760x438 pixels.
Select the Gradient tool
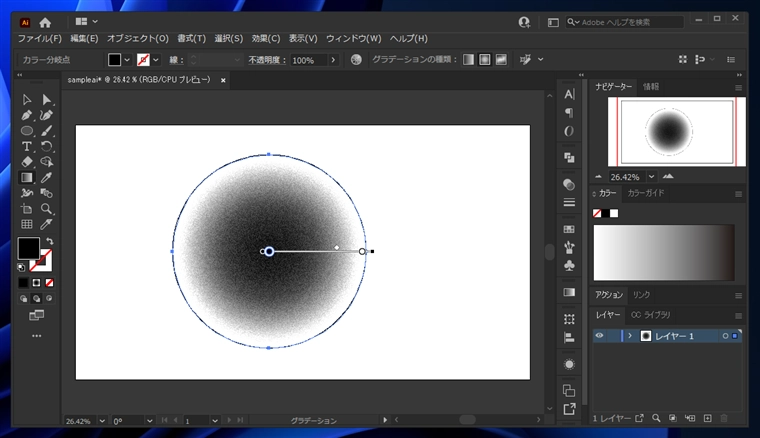click(27, 178)
